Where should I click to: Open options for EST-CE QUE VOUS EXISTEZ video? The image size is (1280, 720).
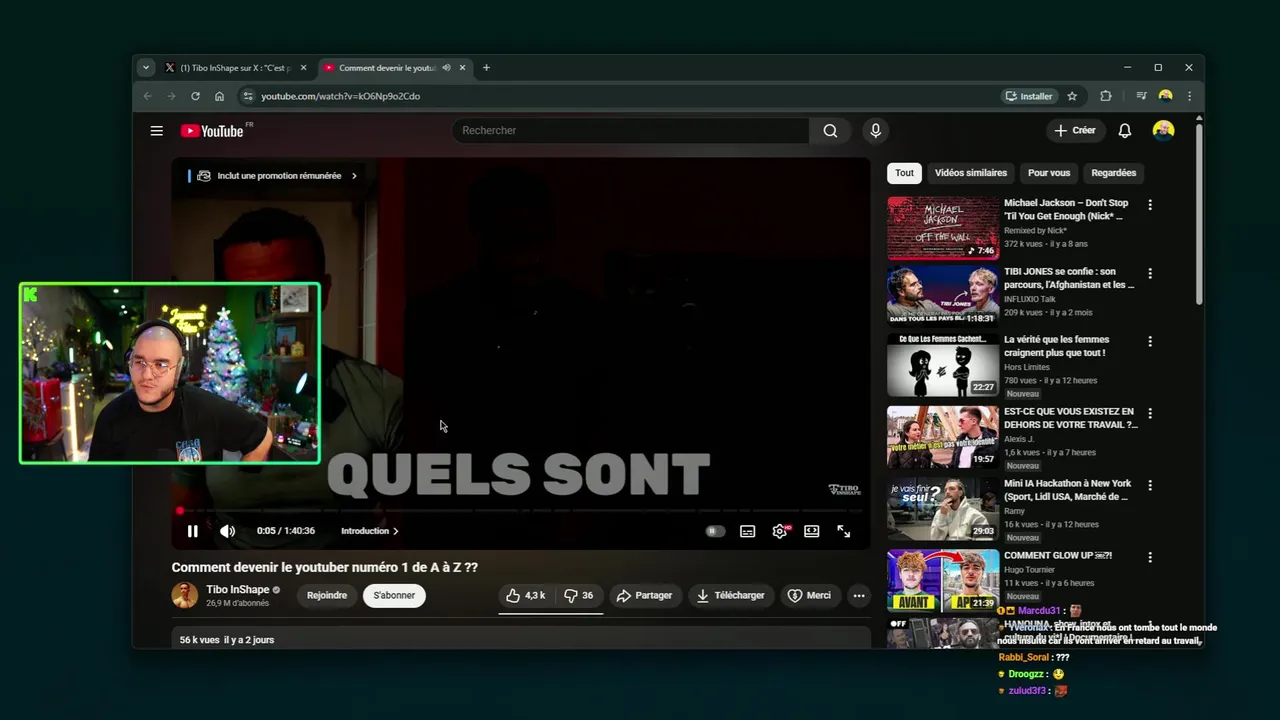(1150, 413)
